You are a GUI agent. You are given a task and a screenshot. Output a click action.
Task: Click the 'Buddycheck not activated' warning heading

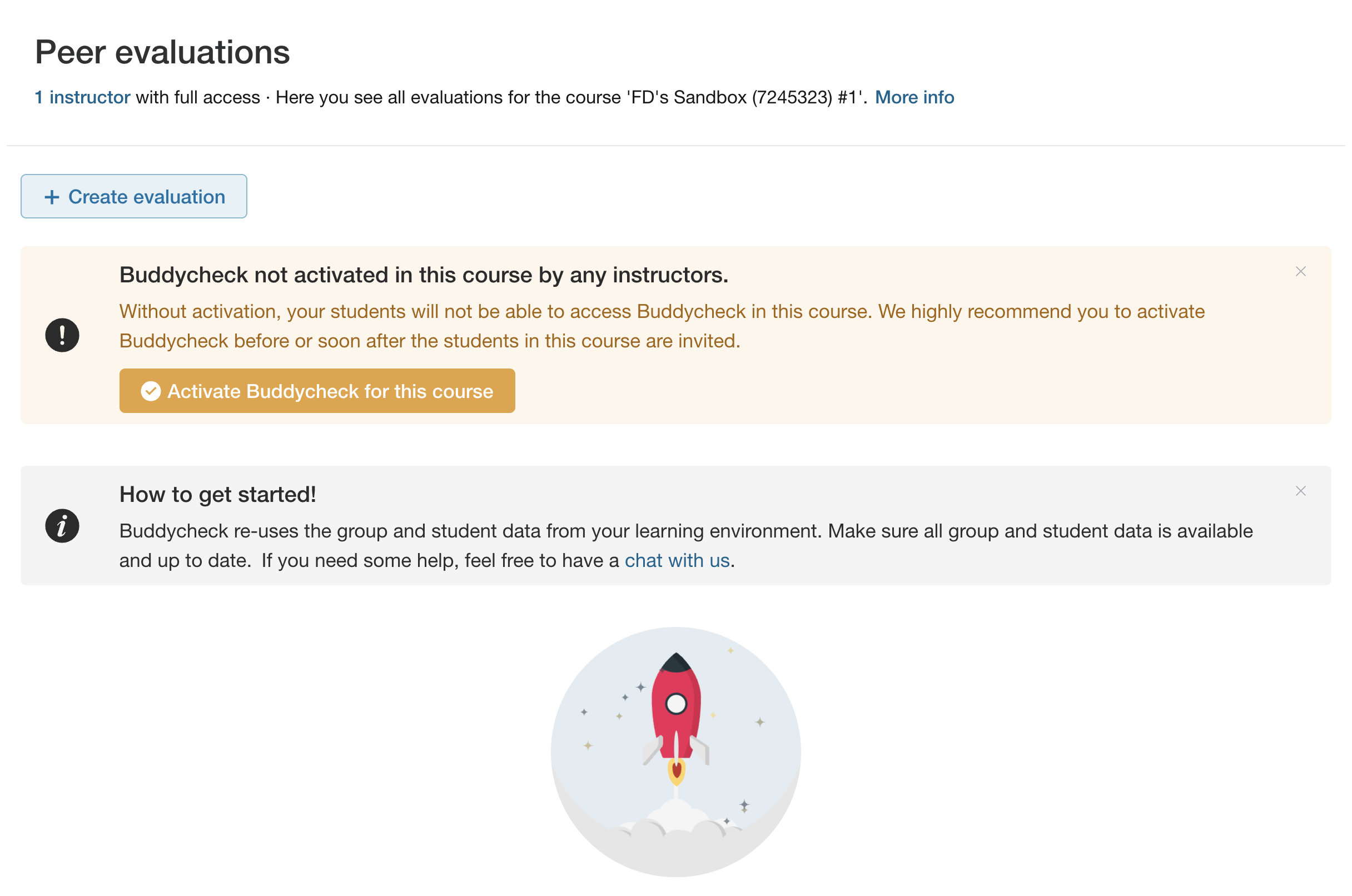point(424,275)
